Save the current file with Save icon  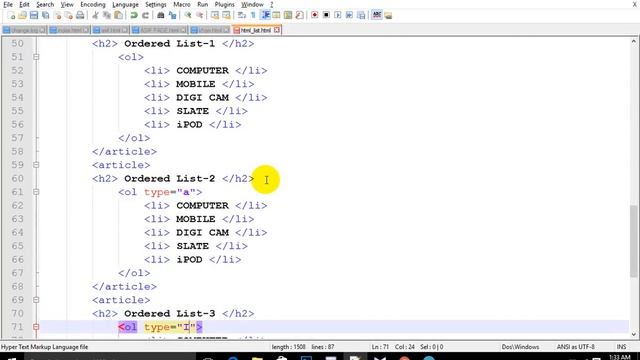click(34, 16)
